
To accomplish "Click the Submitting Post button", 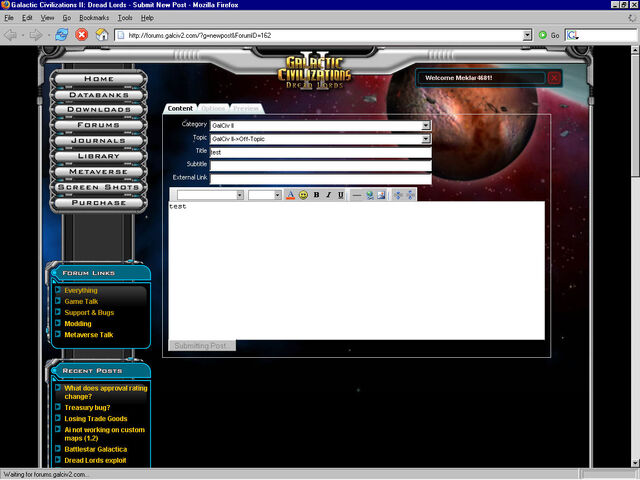I will point(202,346).
